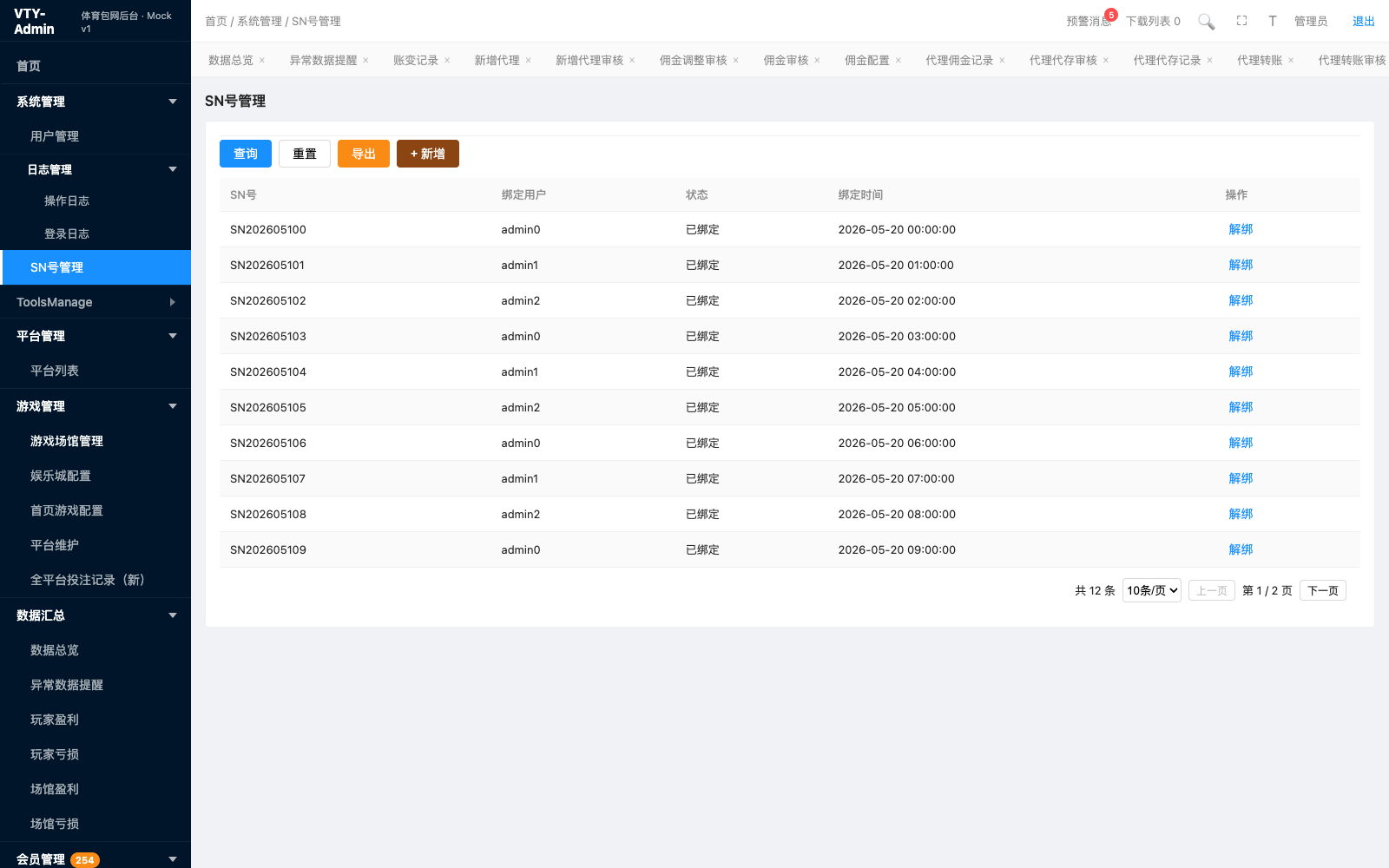The image size is (1389, 868).
Task: Close the 数据总览 tab
Action: 262,61
